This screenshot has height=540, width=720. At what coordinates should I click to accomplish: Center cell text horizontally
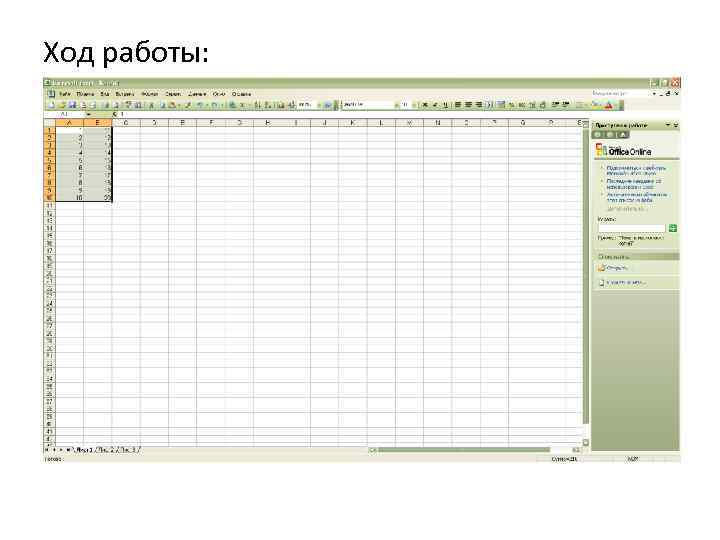tap(468, 105)
